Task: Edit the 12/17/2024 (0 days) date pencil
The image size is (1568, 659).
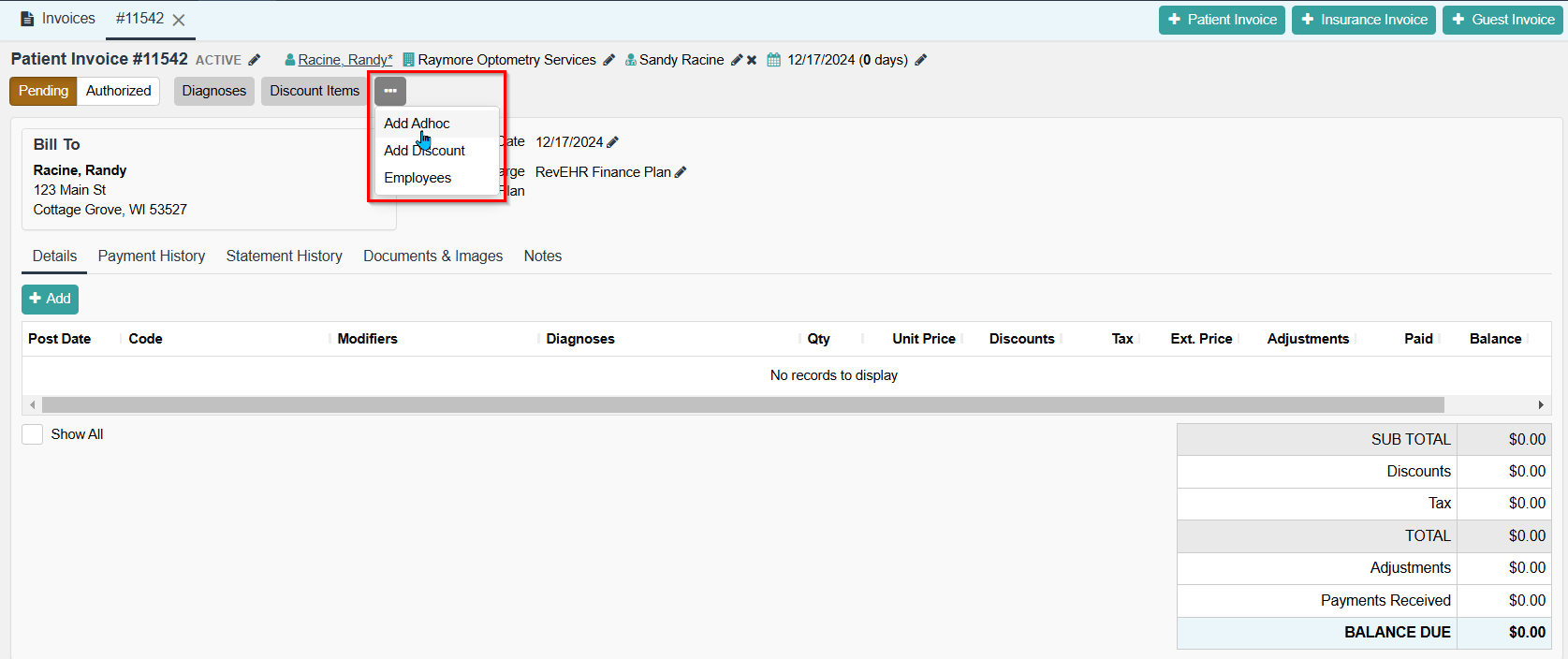Action: 920,60
